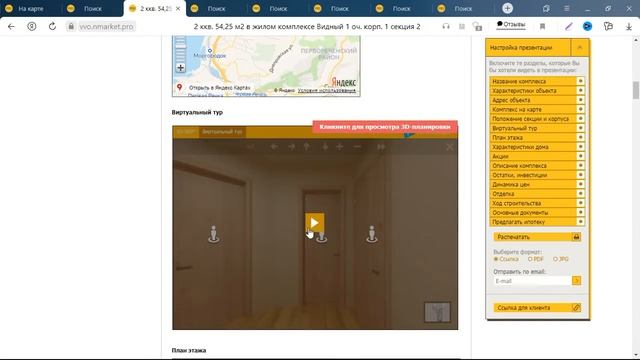
Task: Click Ссылка для клиента button
Action: point(537,308)
